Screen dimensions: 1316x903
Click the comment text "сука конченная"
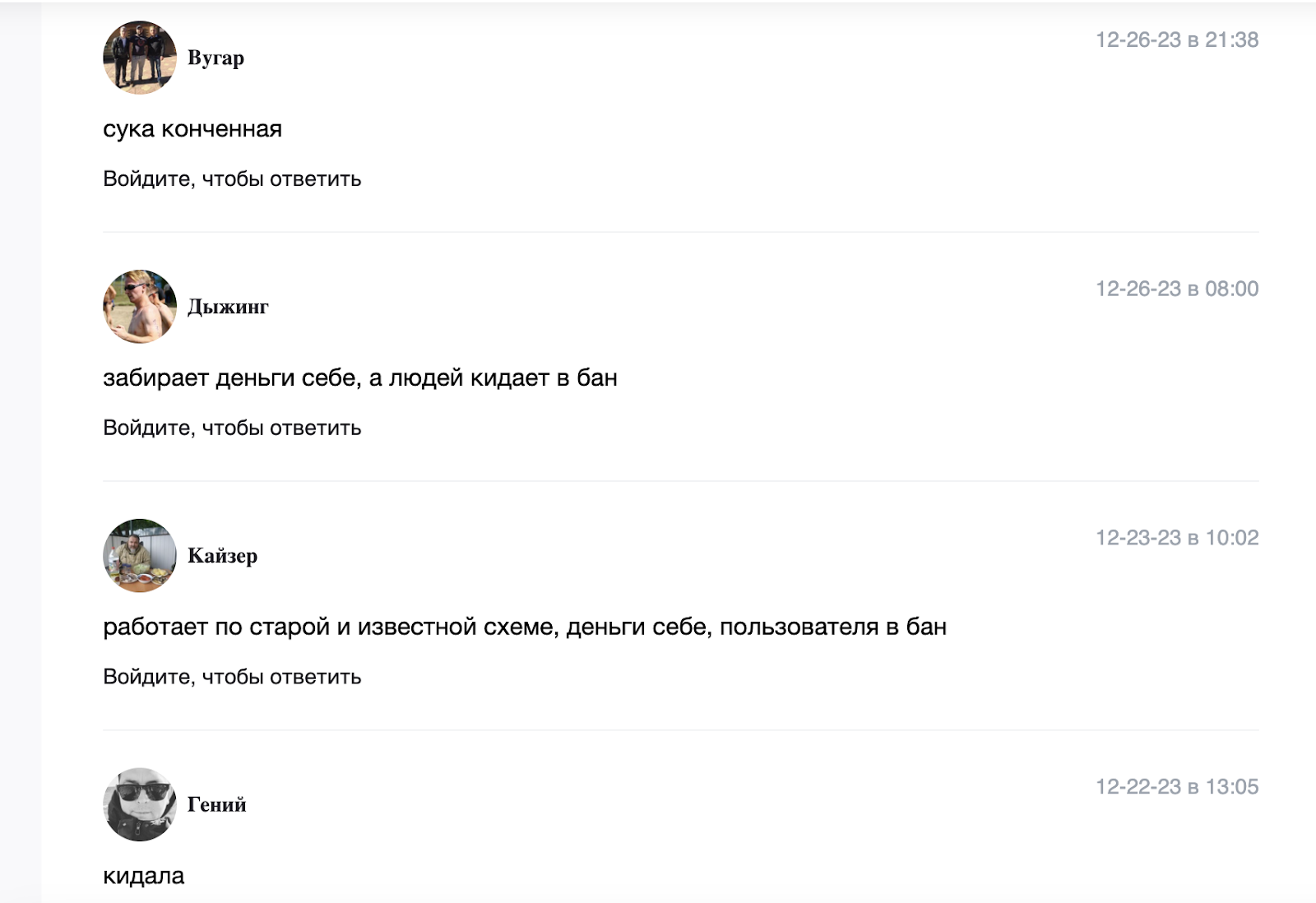(192, 130)
